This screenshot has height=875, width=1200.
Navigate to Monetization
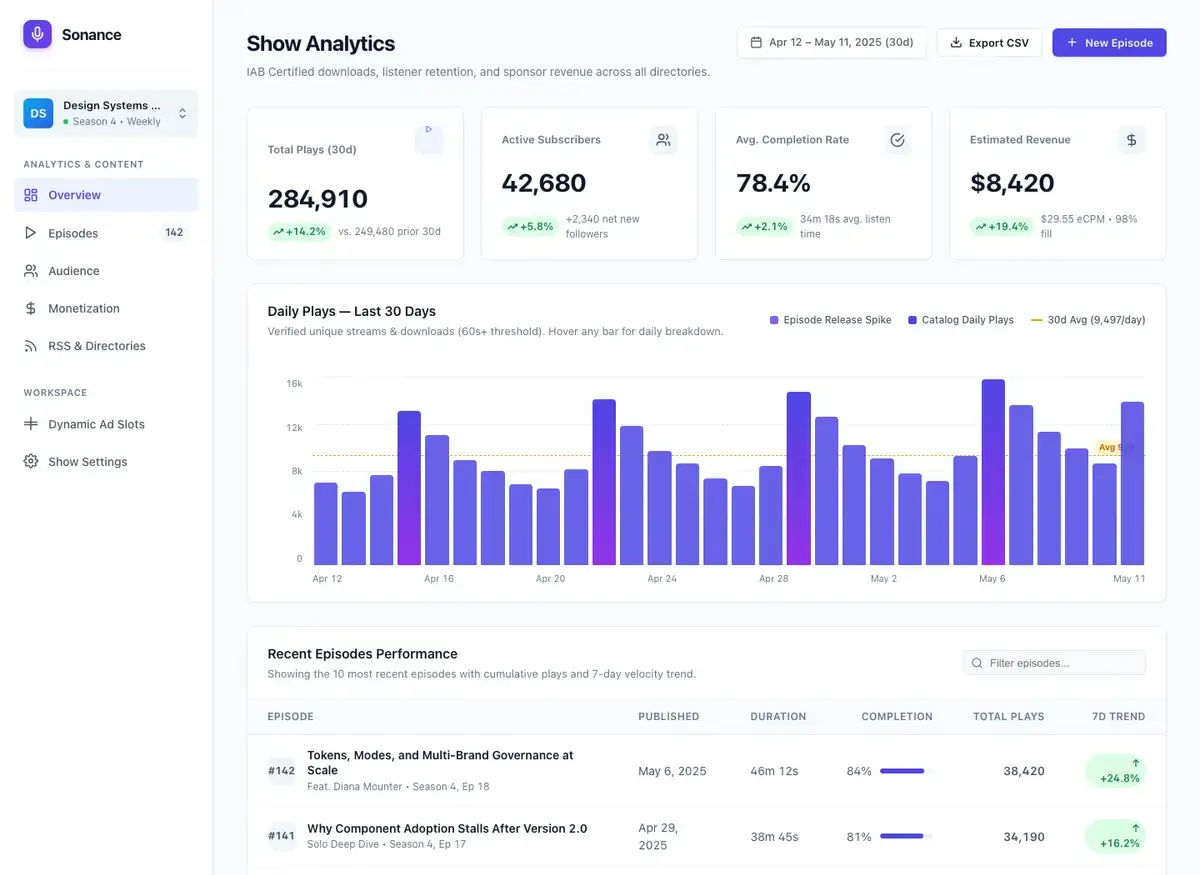(x=106, y=309)
